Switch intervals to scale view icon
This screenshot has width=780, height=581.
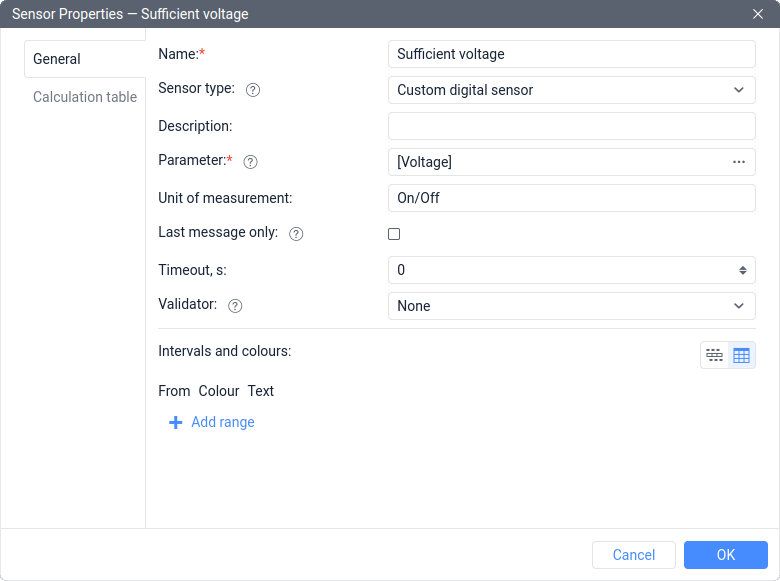(714, 355)
